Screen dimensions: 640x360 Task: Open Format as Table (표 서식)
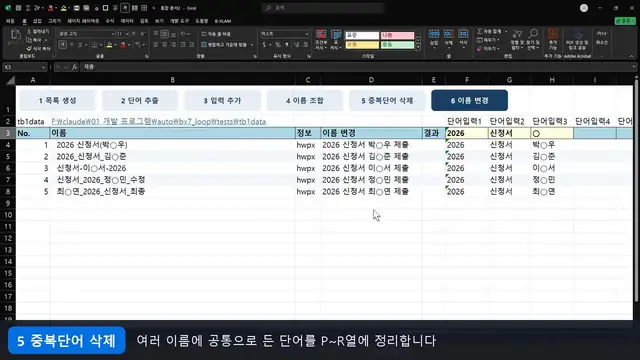[336, 40]
